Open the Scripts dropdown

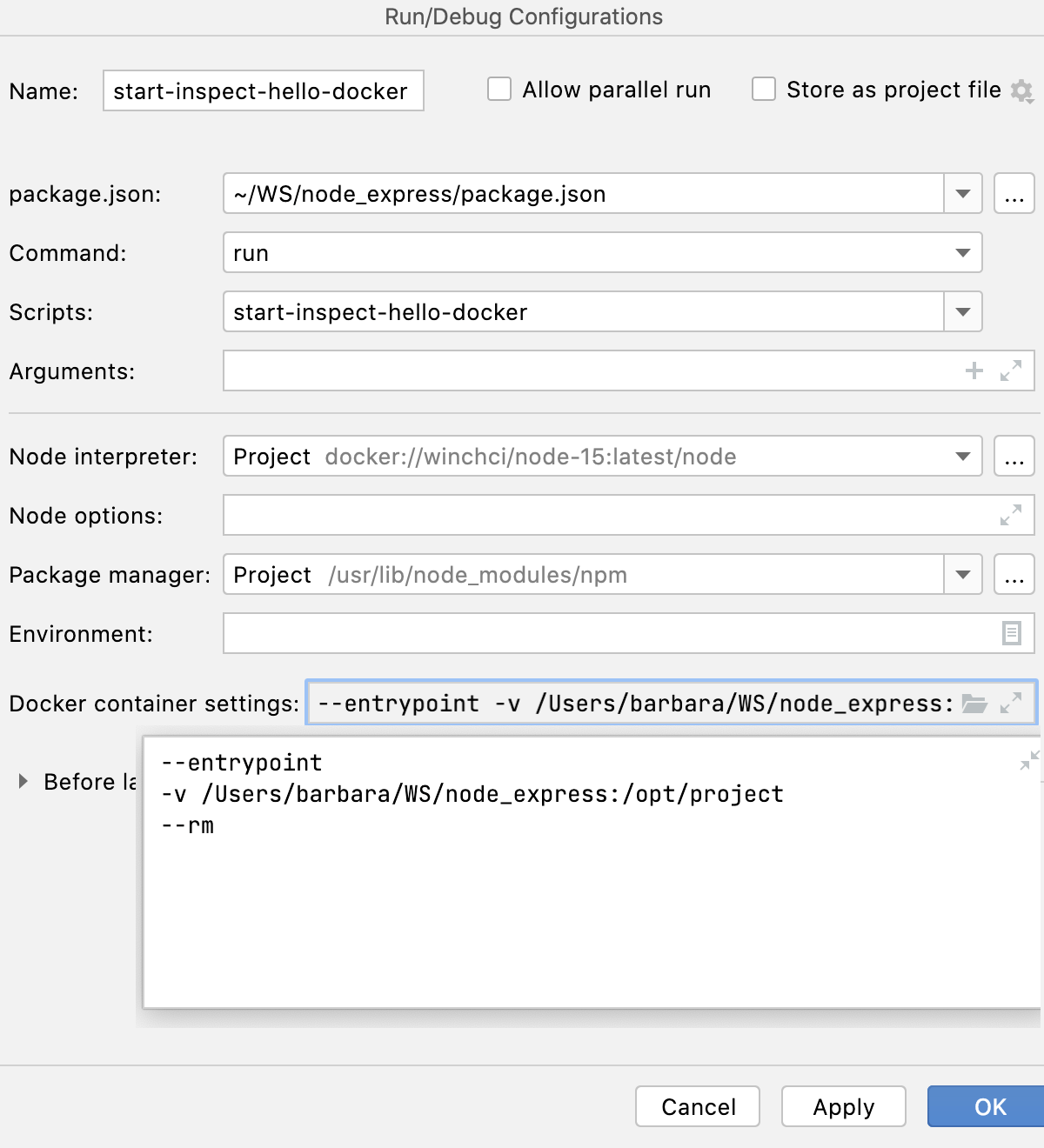[962, 311]
